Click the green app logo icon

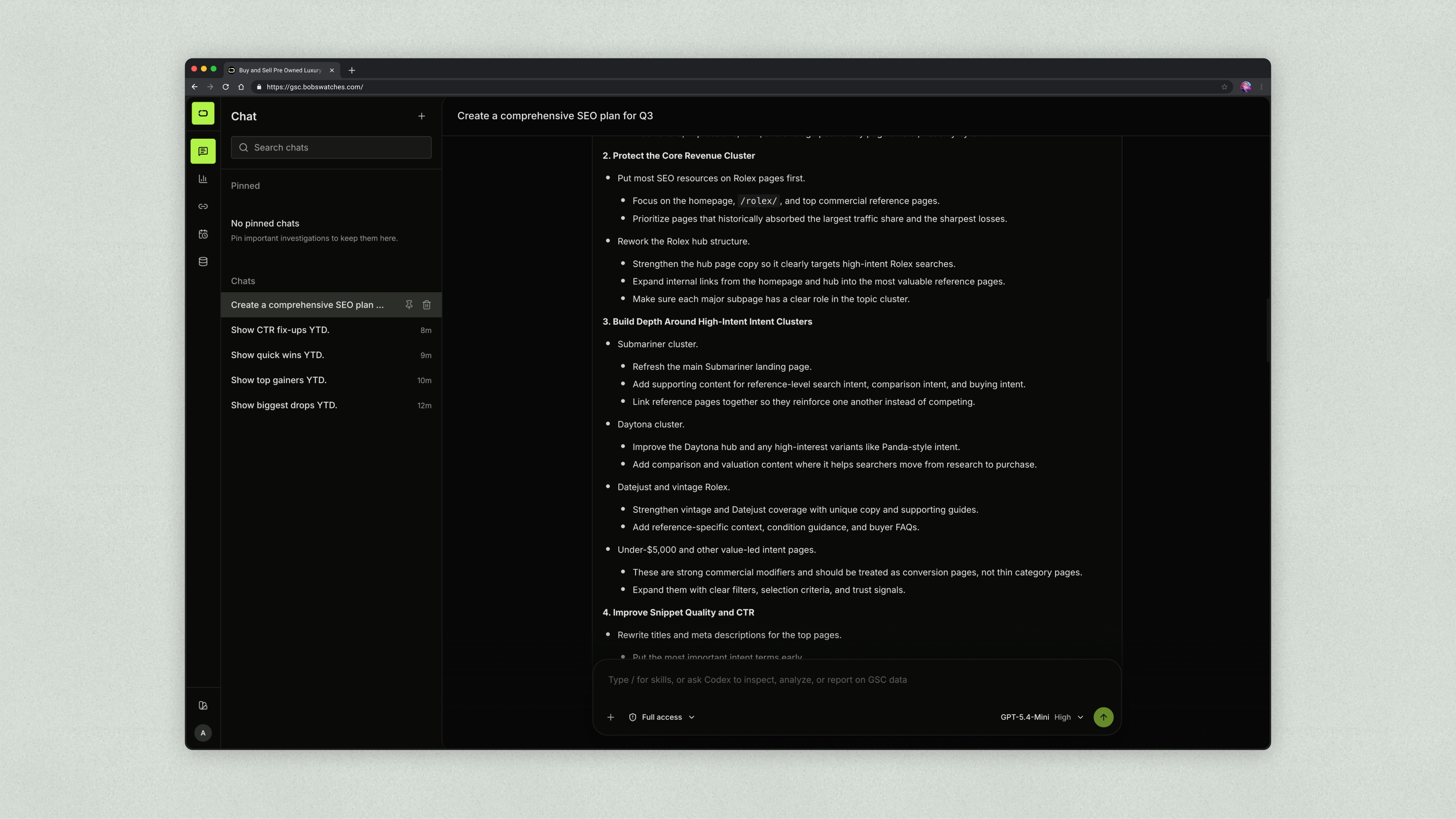[203, 113]
